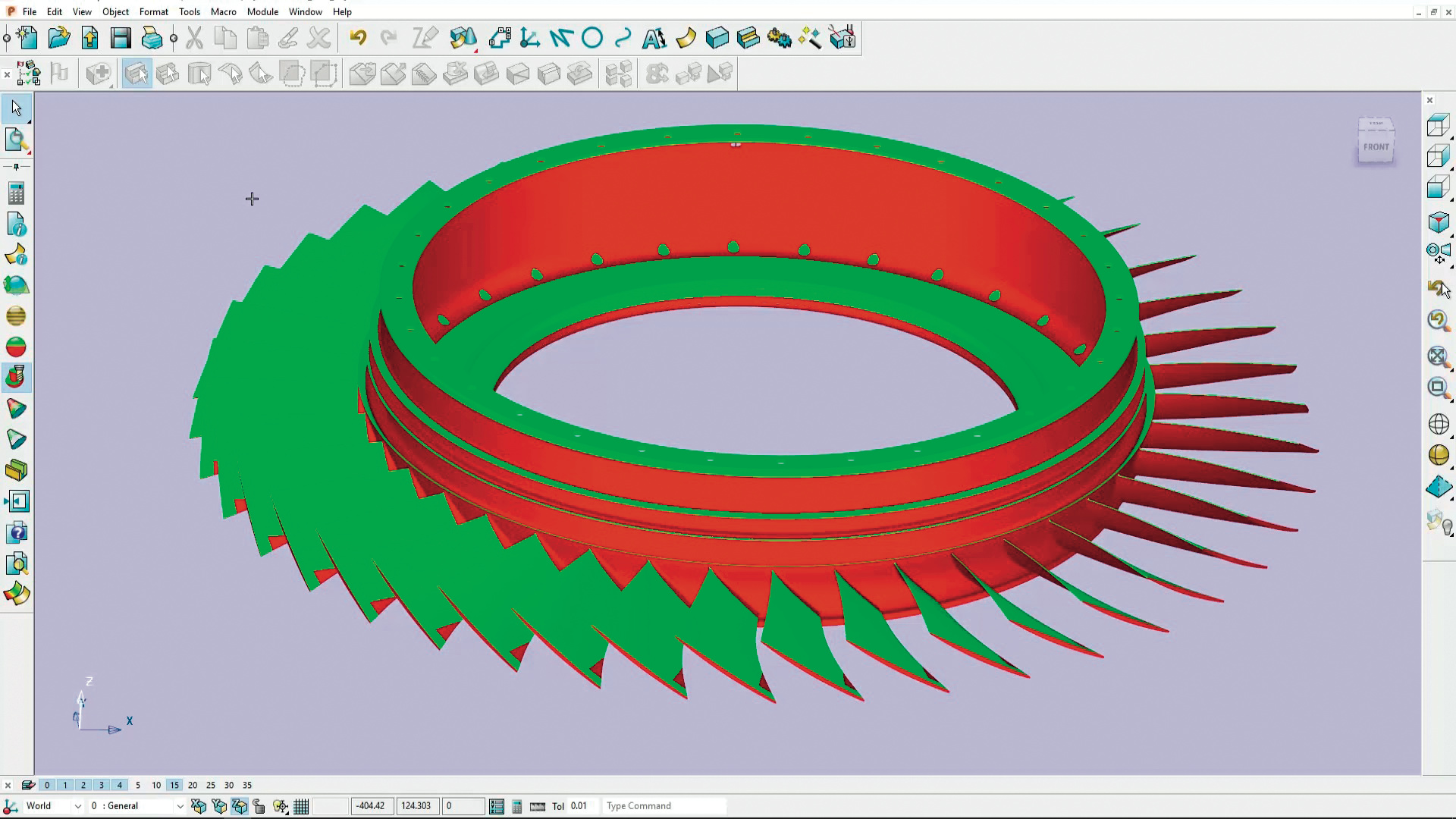Open the Module menu

coord(262,11)
